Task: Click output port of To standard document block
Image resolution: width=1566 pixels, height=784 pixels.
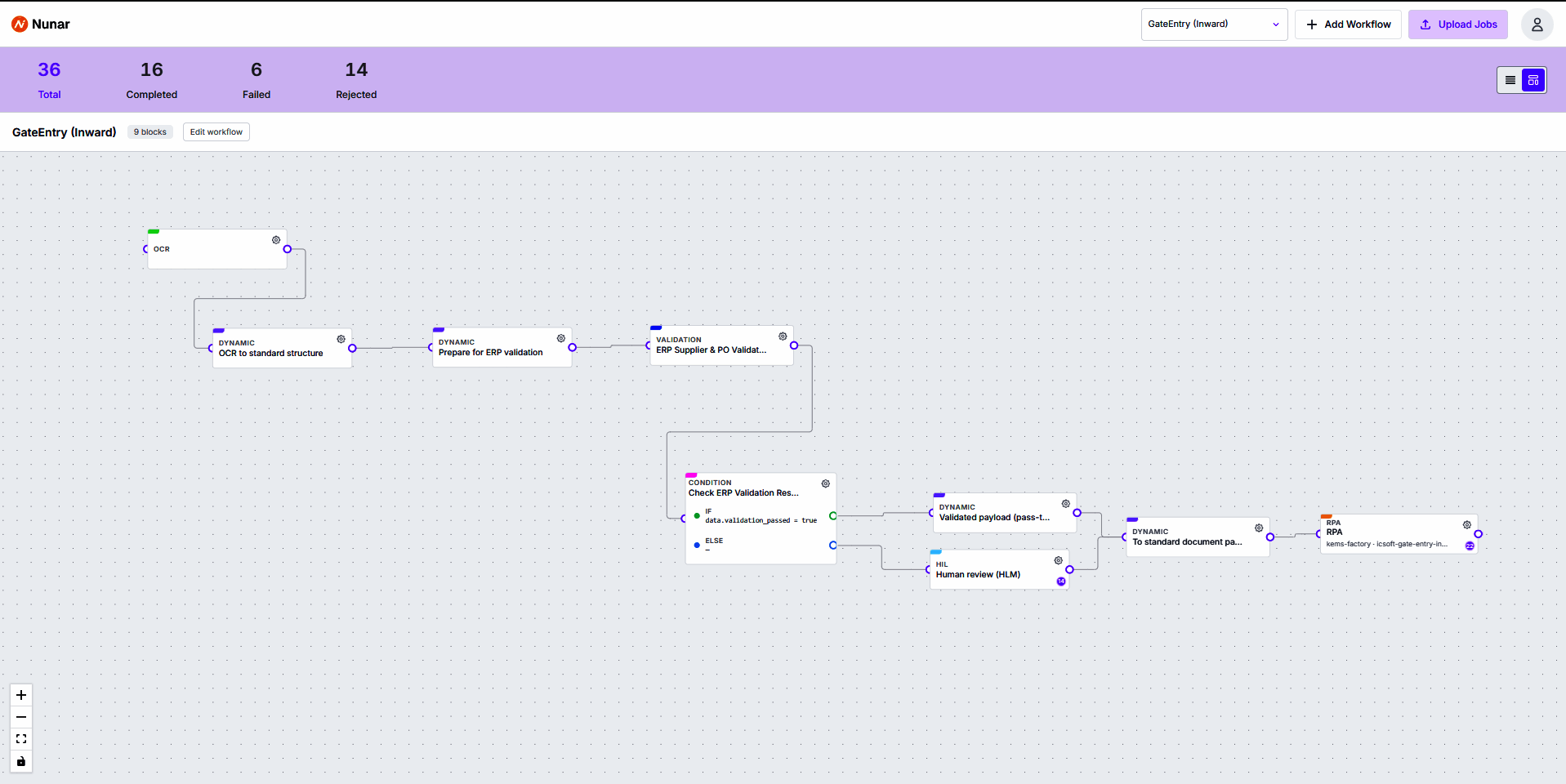Action: point(1270,537)
